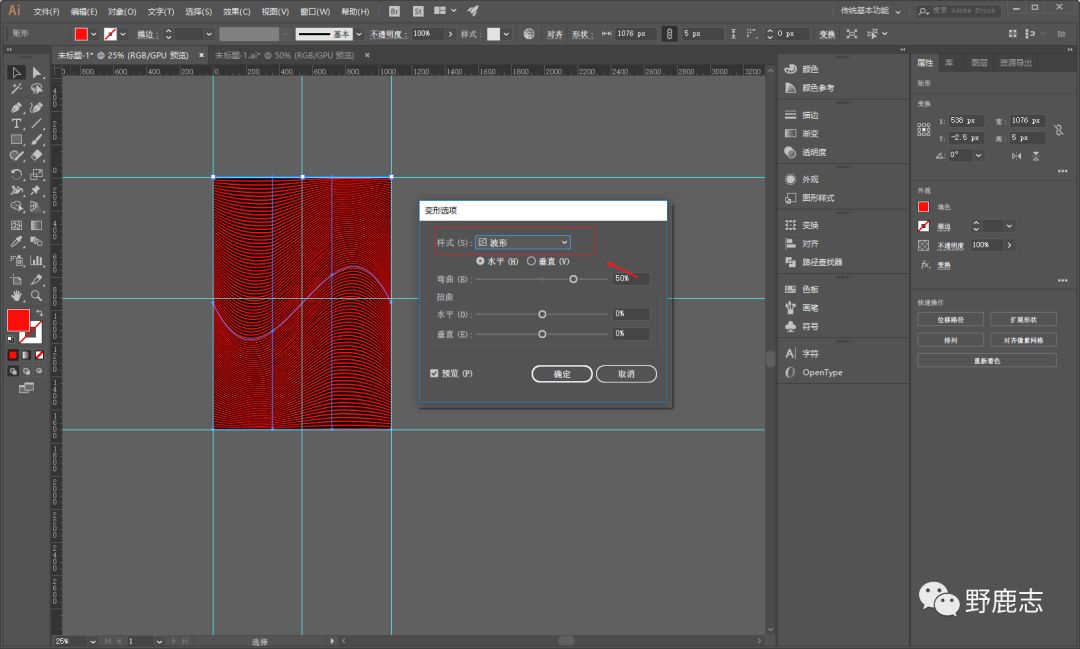The height and width of the screenshot is (649, 1080).
Task: Select the Direct Selection tool
Action: [37, 73]
